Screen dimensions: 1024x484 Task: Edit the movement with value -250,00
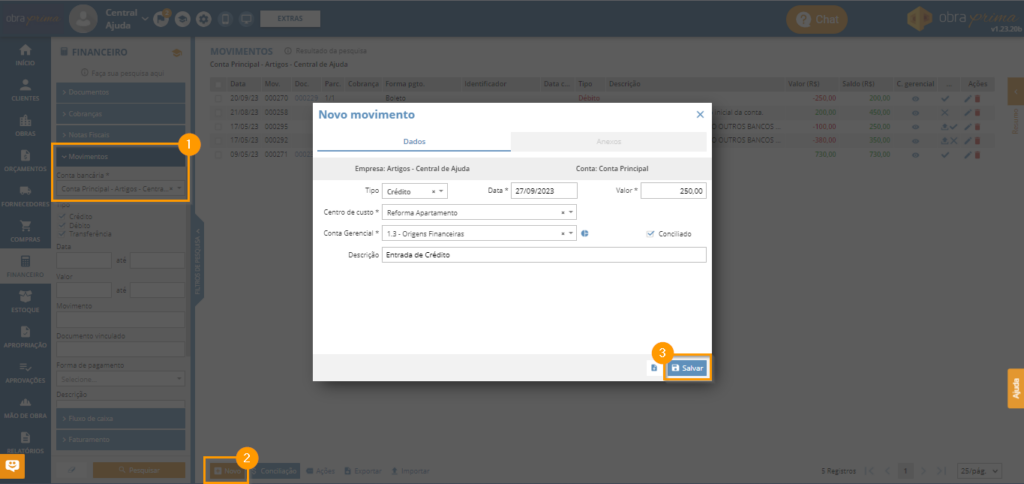[x=968, y=99]
